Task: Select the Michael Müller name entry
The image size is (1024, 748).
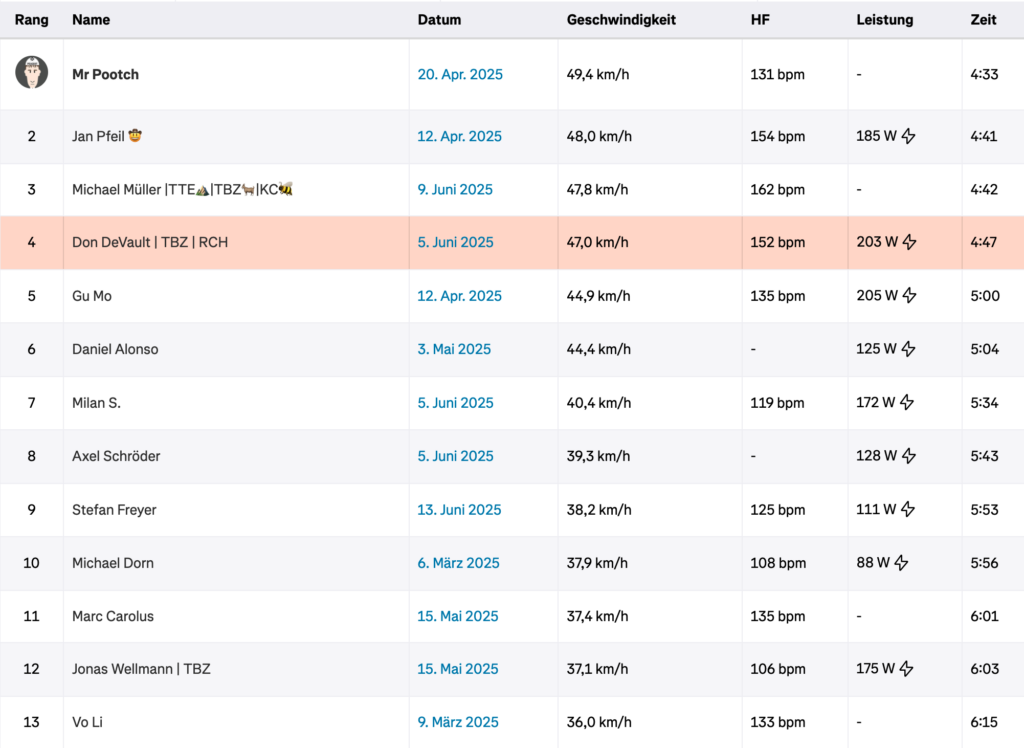Action: [182, 189]
